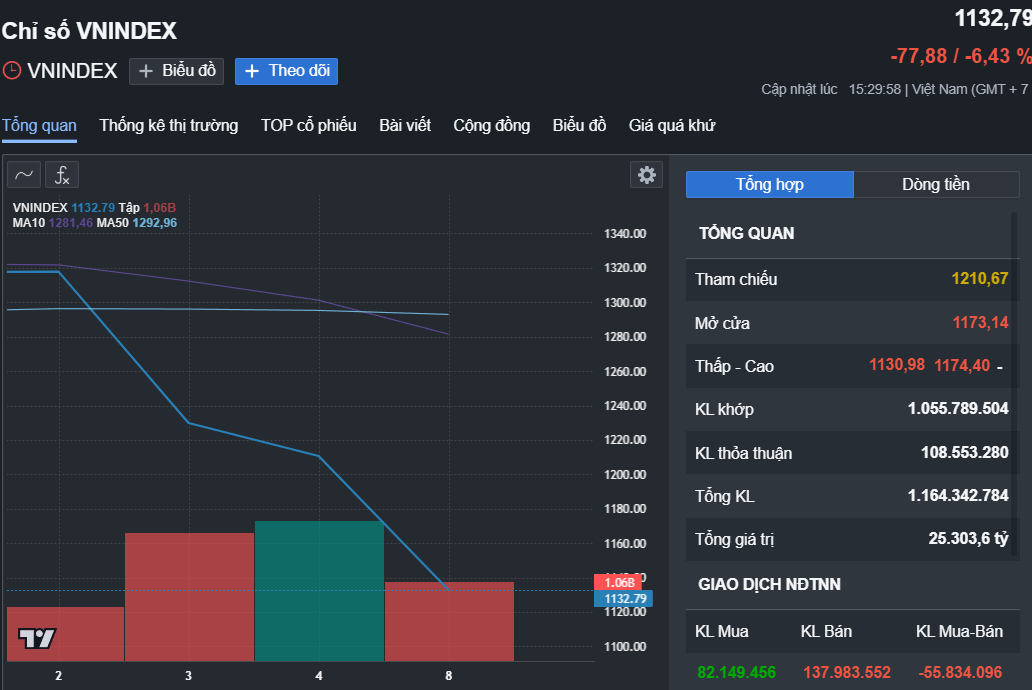
Task: Open the chart line-style selector icon
Action: coord(24,175)
